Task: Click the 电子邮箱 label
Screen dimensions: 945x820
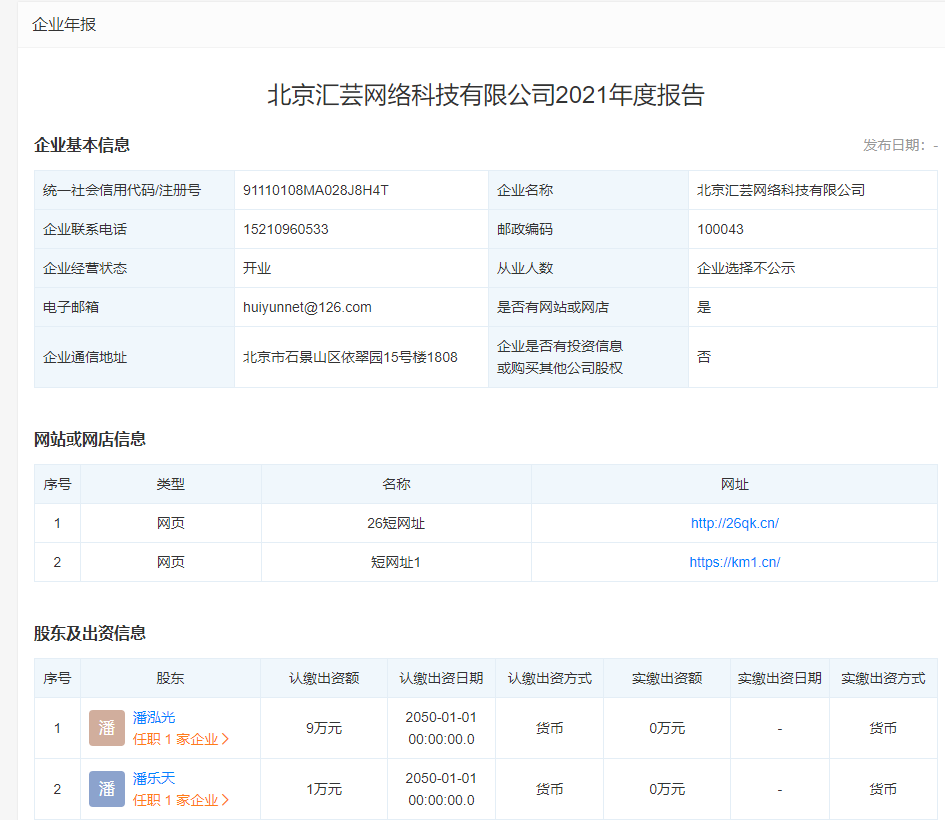Action: [x=71, y=307]
